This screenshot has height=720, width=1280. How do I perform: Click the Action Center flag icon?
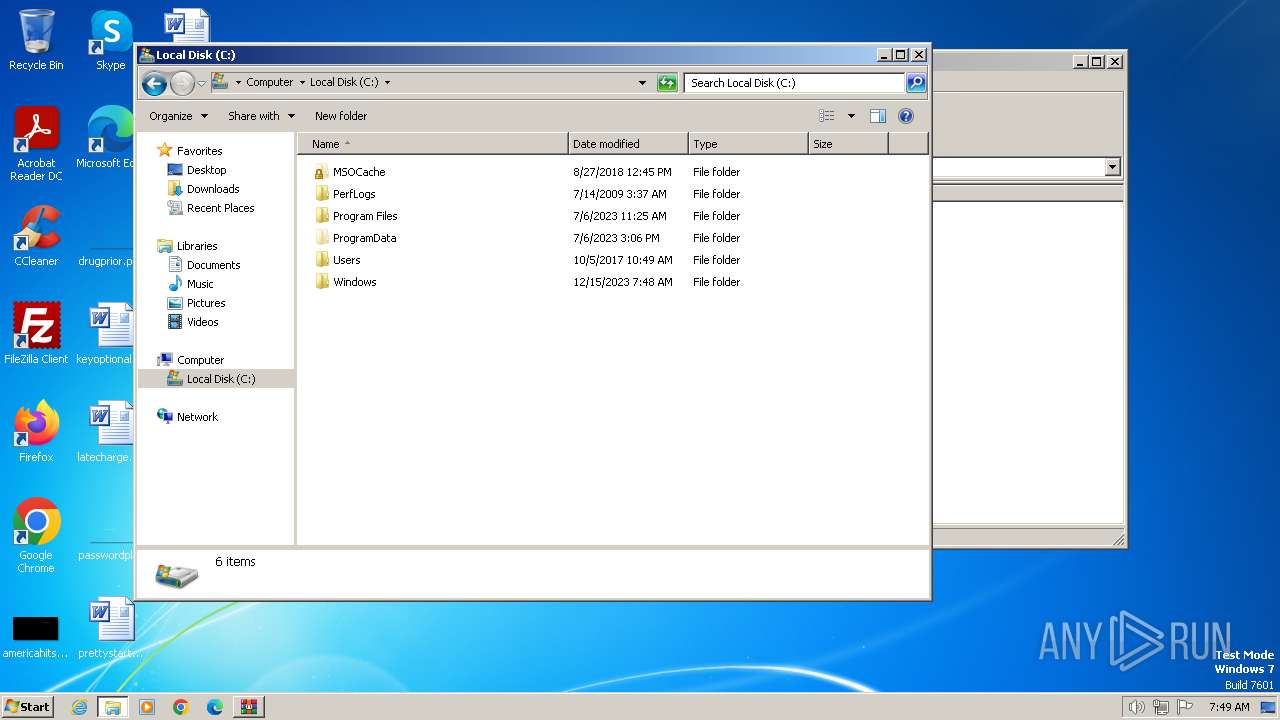1186,707
